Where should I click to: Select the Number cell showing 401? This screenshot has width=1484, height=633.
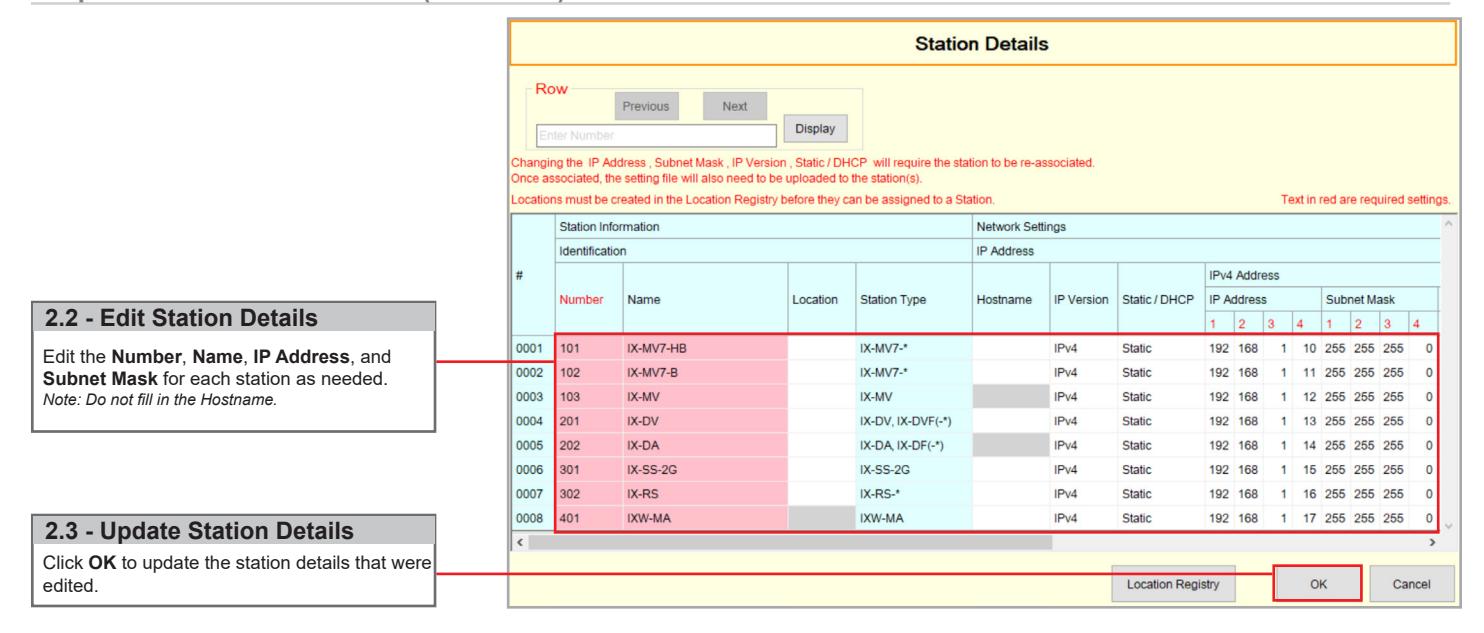pos(588,518)
